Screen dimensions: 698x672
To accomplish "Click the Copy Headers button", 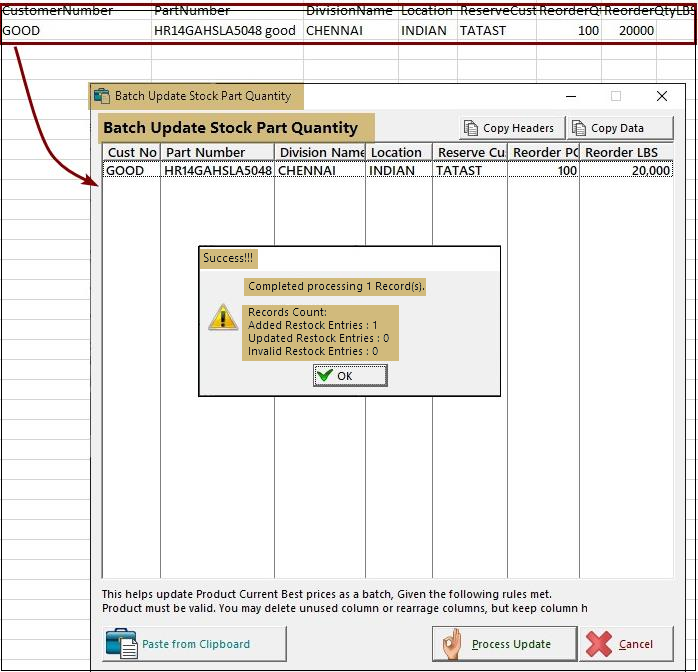I will (512, 128).
